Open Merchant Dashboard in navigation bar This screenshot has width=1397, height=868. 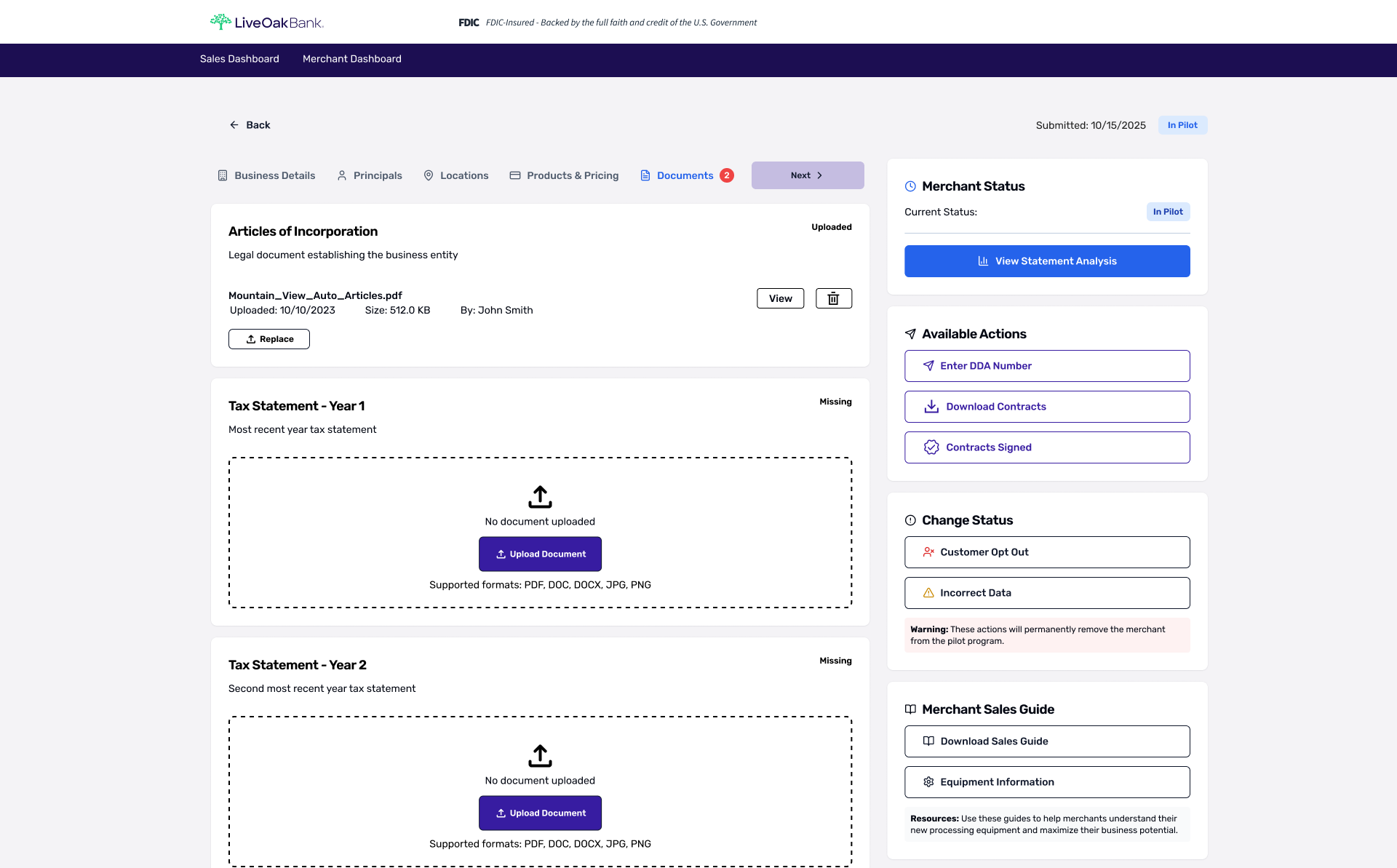point(351,59)
